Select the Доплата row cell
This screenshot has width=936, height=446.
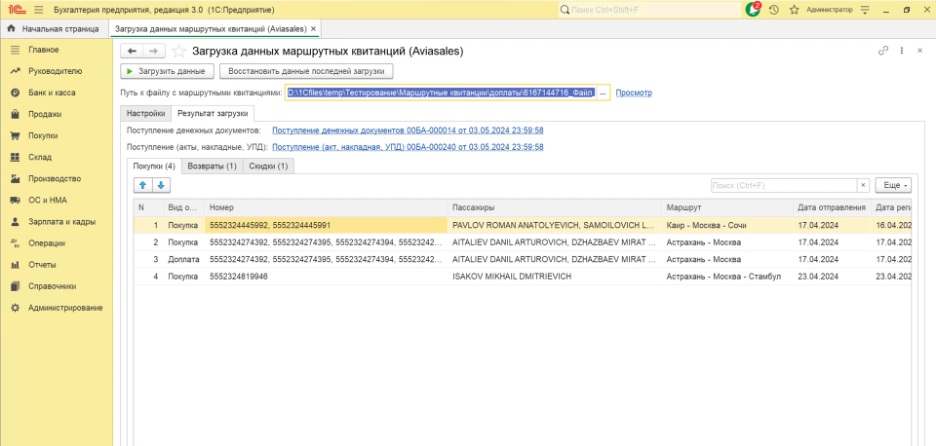coord(184,260)
